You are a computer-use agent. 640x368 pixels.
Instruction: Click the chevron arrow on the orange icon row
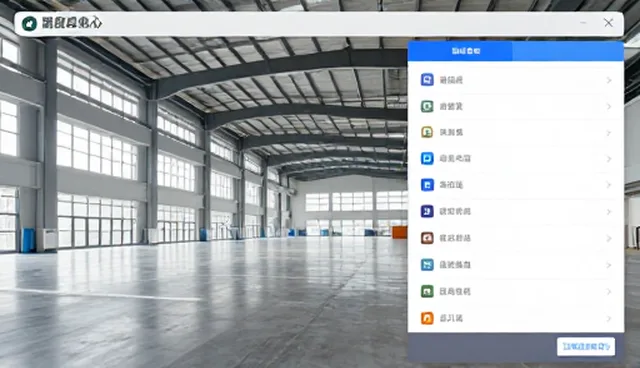(609, 318)
